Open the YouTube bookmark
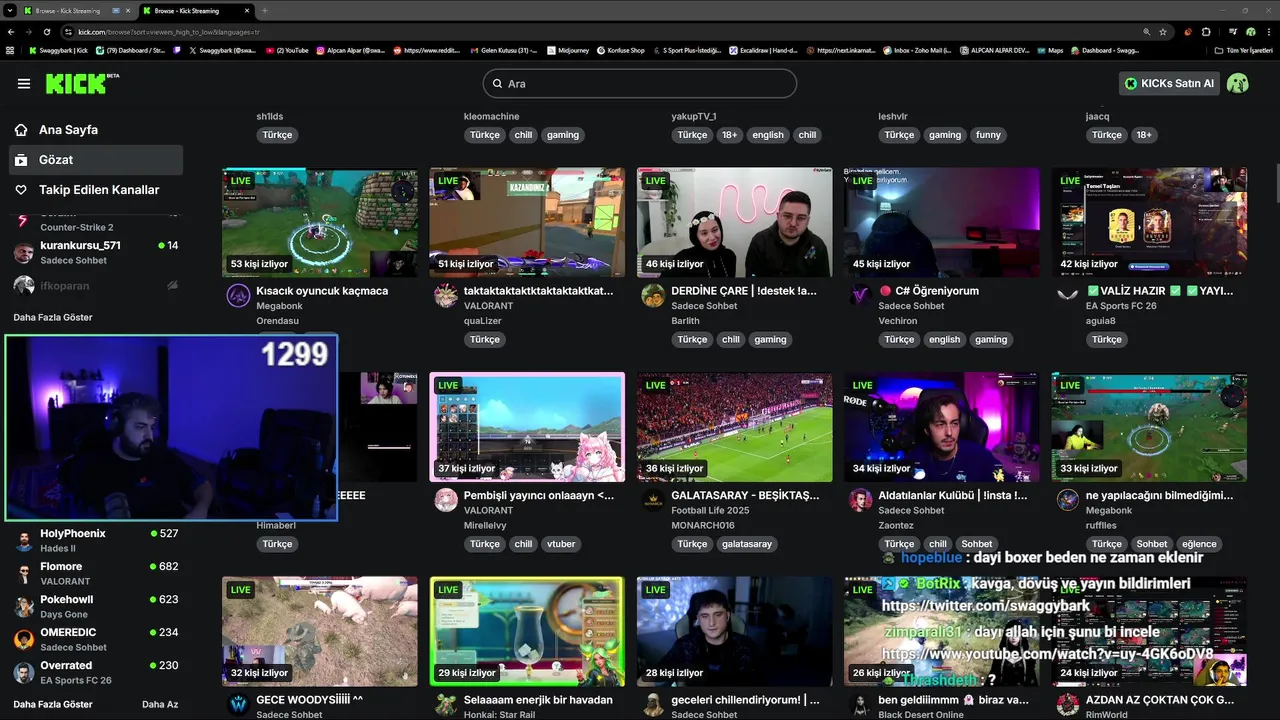Viewport: 1280px width, 720px height. [287, 50]
